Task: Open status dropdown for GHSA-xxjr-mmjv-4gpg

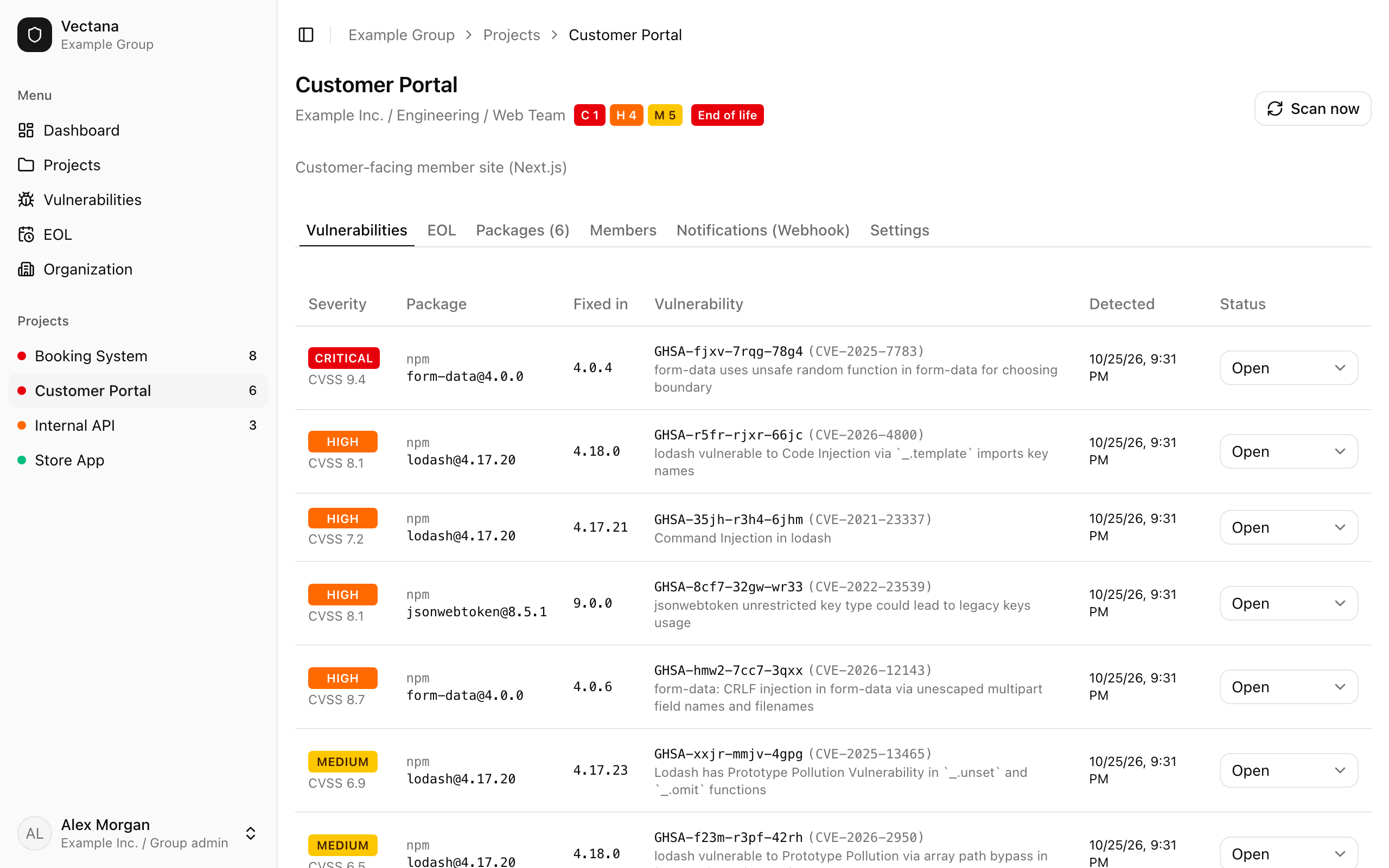Action: coord(1289,770)
